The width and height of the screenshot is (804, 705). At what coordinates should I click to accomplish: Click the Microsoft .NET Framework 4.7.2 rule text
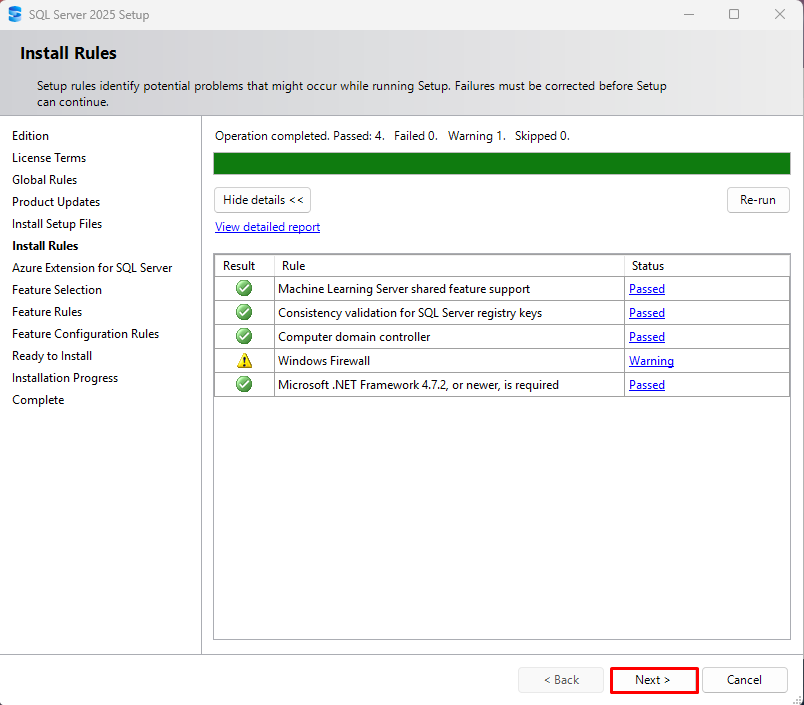418,385
